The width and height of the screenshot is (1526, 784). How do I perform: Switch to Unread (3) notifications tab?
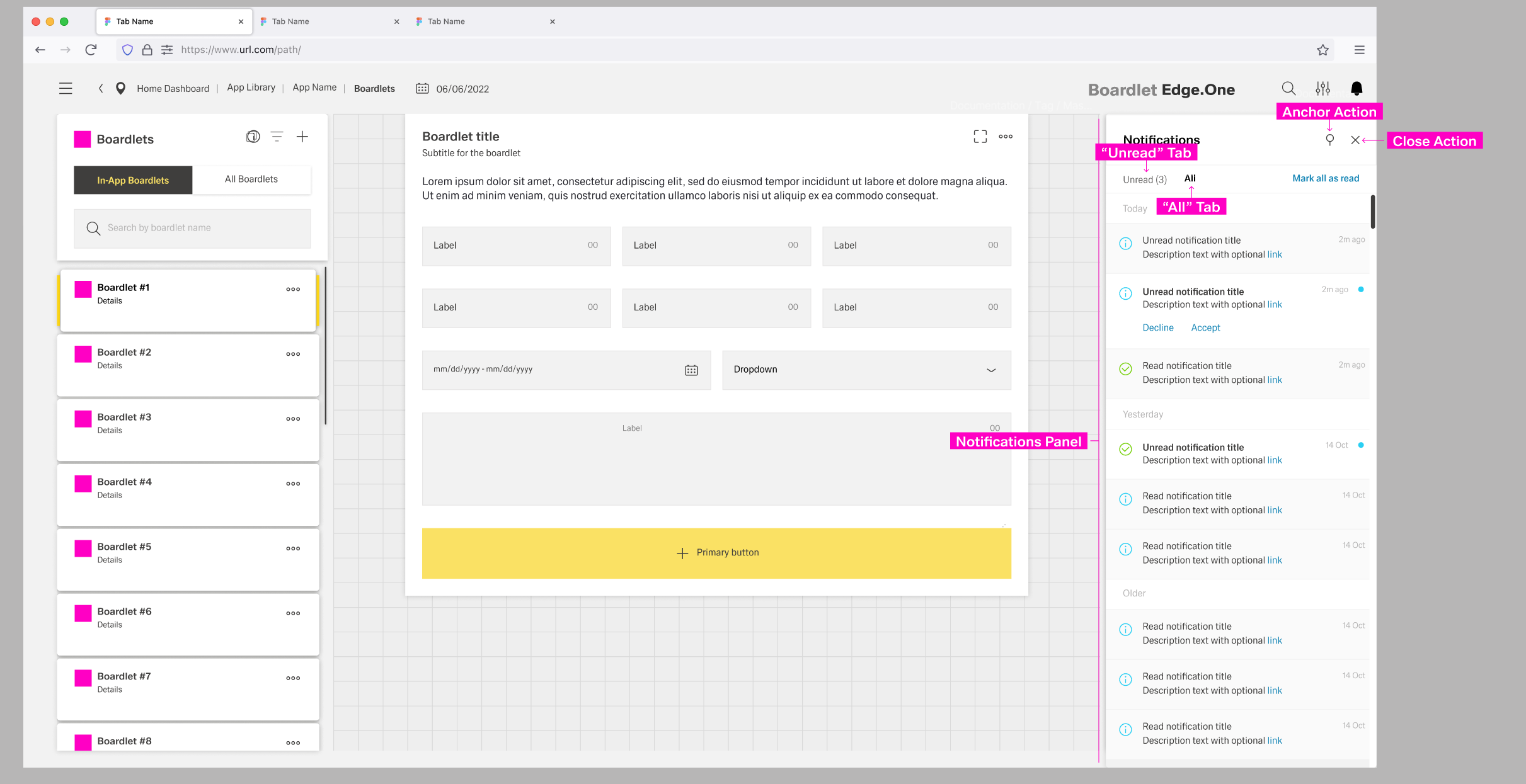click(x=1144, y=179)
